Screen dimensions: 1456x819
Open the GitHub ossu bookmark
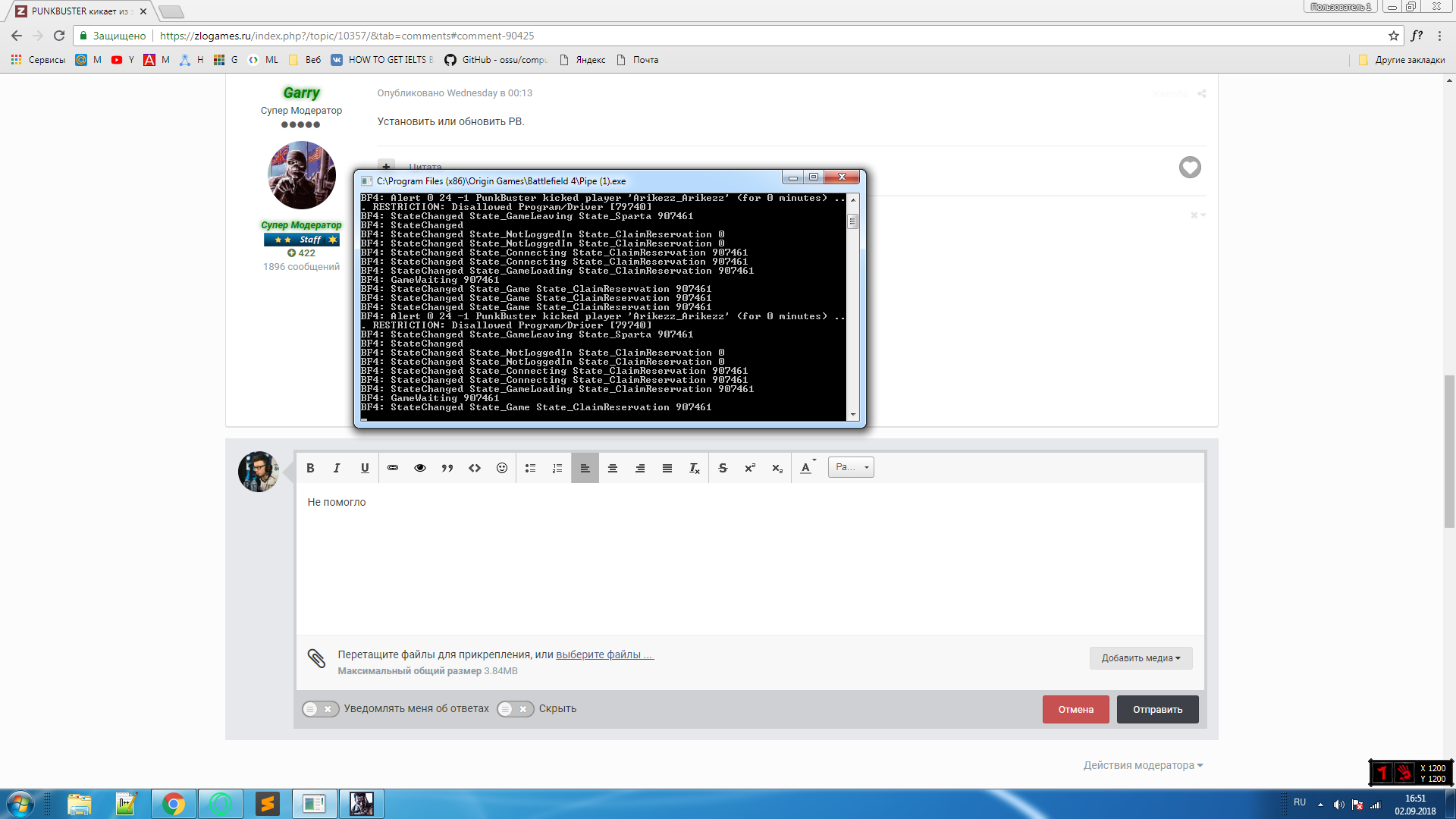tap(495, 60)
